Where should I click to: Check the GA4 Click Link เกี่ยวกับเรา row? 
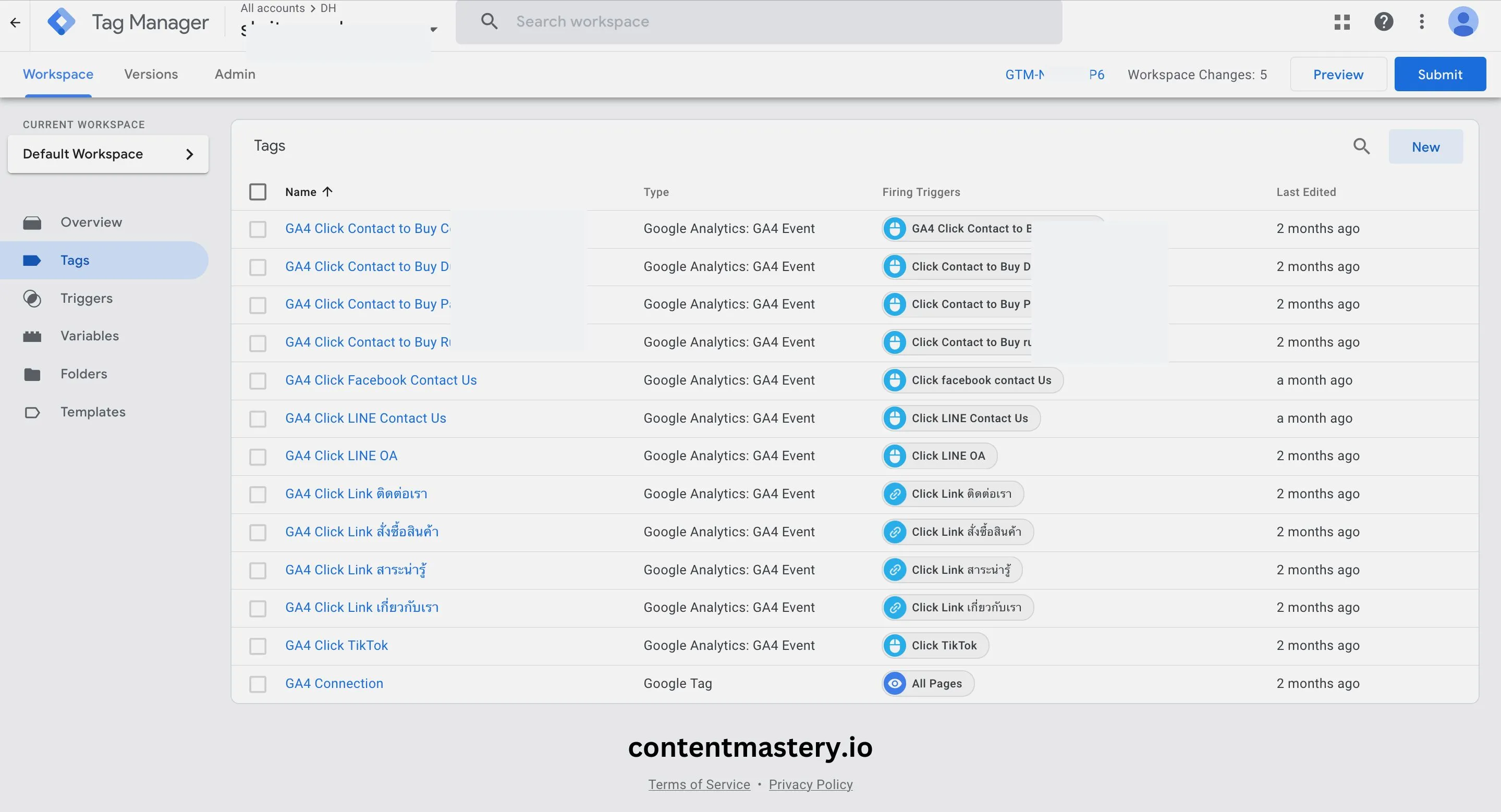point(258,608)
